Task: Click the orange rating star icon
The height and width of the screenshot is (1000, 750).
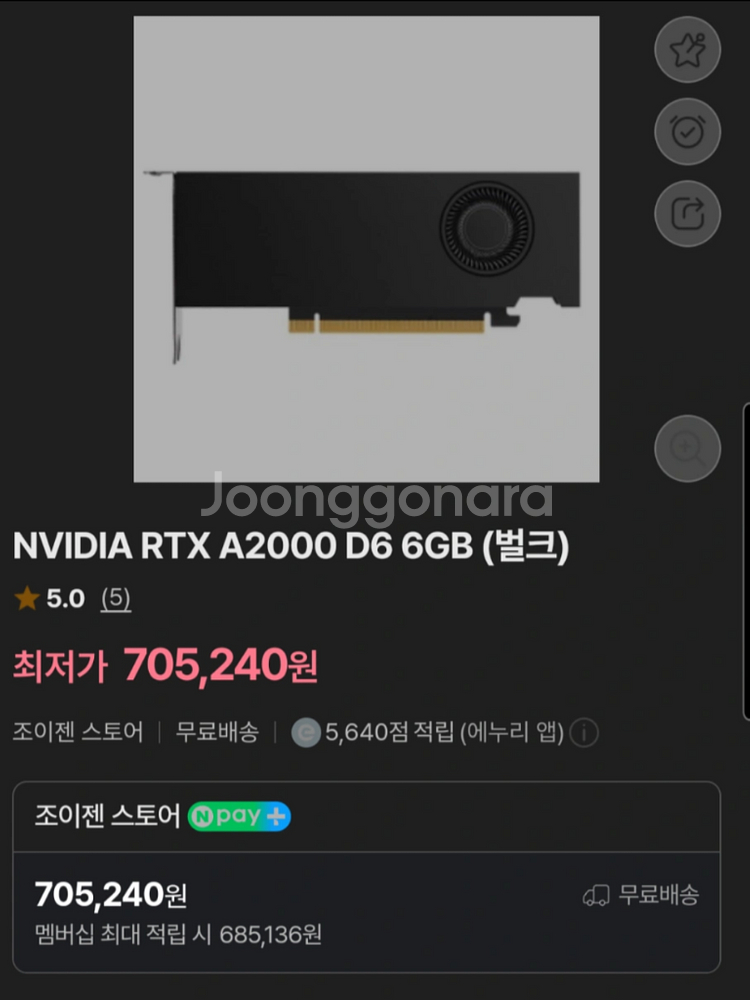Action: coord(27,598)
